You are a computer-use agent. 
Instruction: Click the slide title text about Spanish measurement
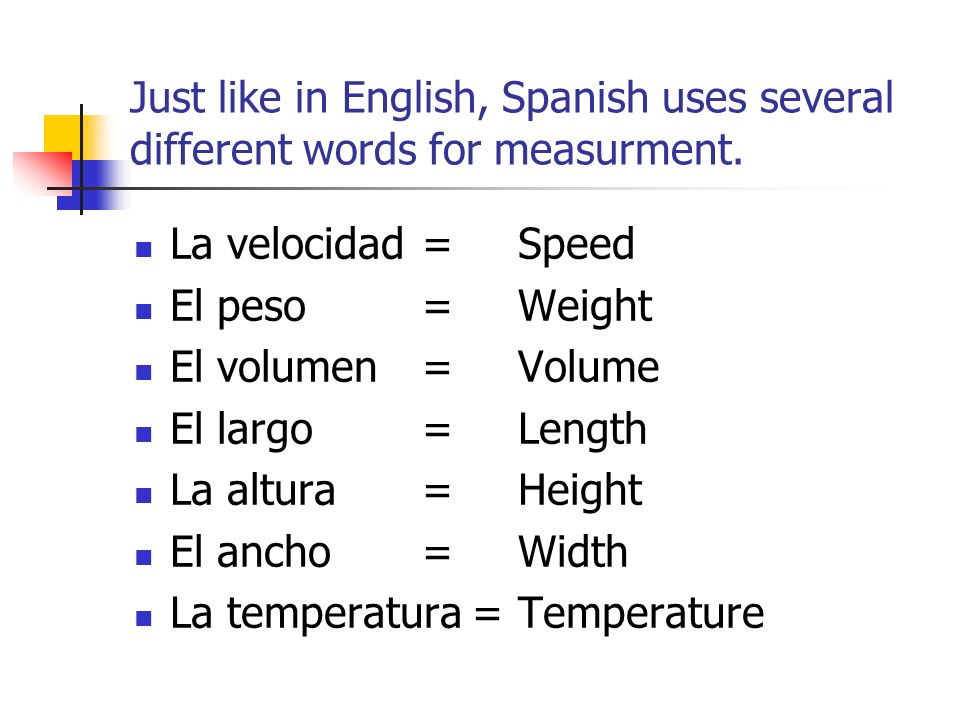point(511,124)
